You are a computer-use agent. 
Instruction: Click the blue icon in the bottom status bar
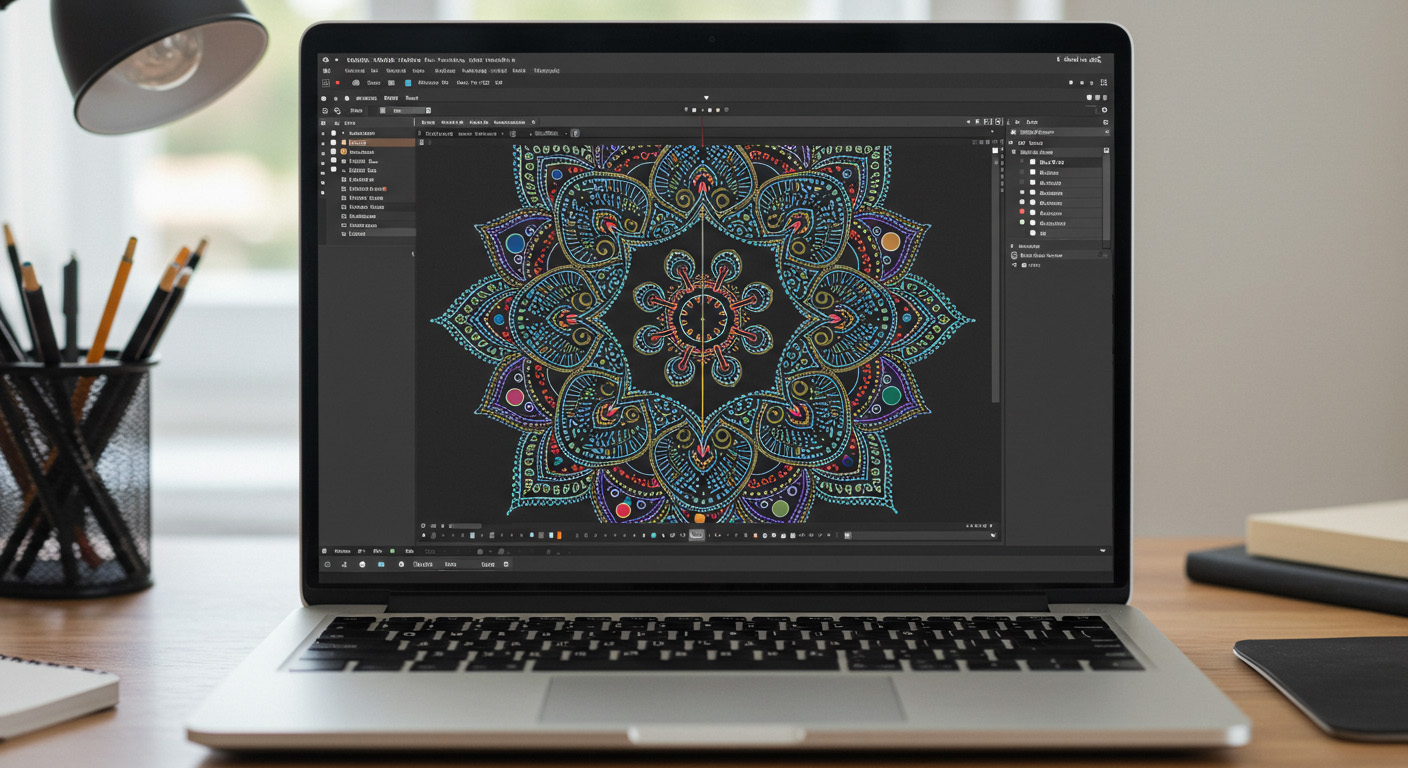coord(380,565)
